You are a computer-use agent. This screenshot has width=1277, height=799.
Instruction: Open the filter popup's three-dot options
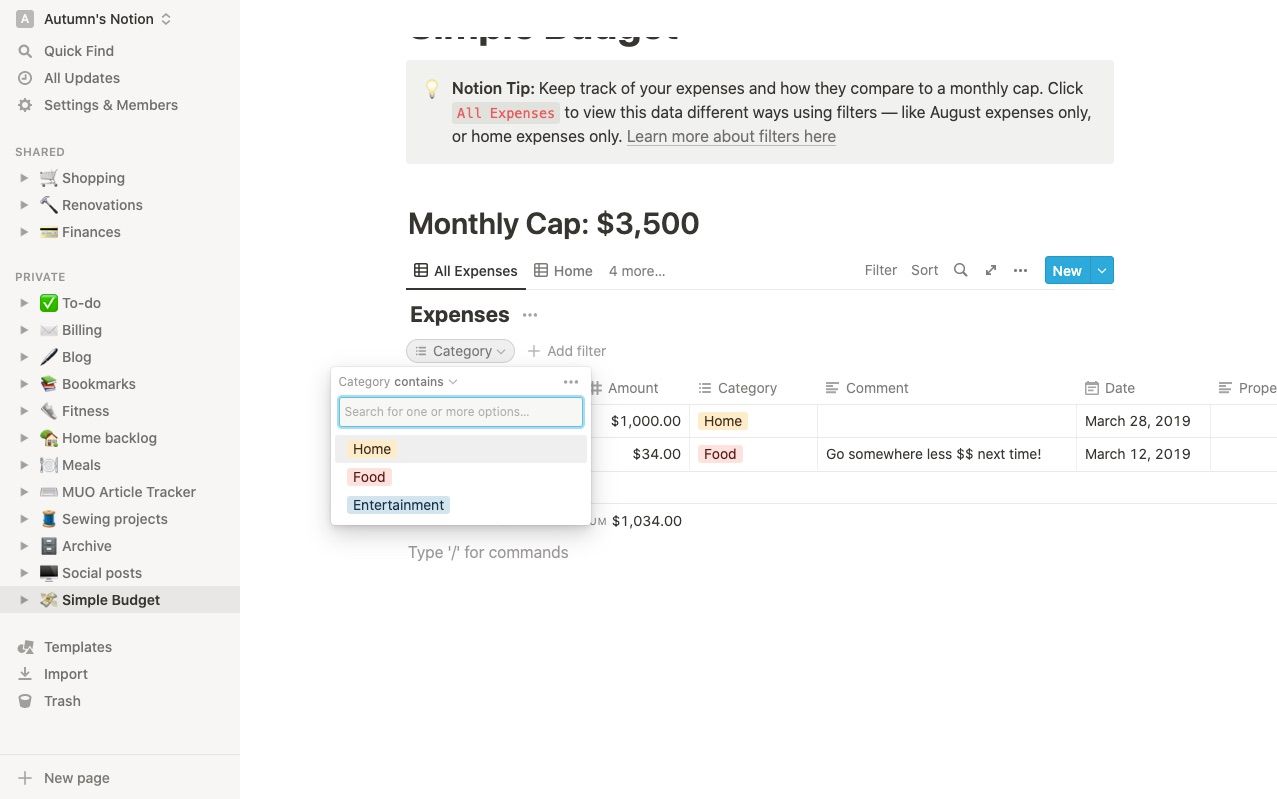[x=571, y=382]
